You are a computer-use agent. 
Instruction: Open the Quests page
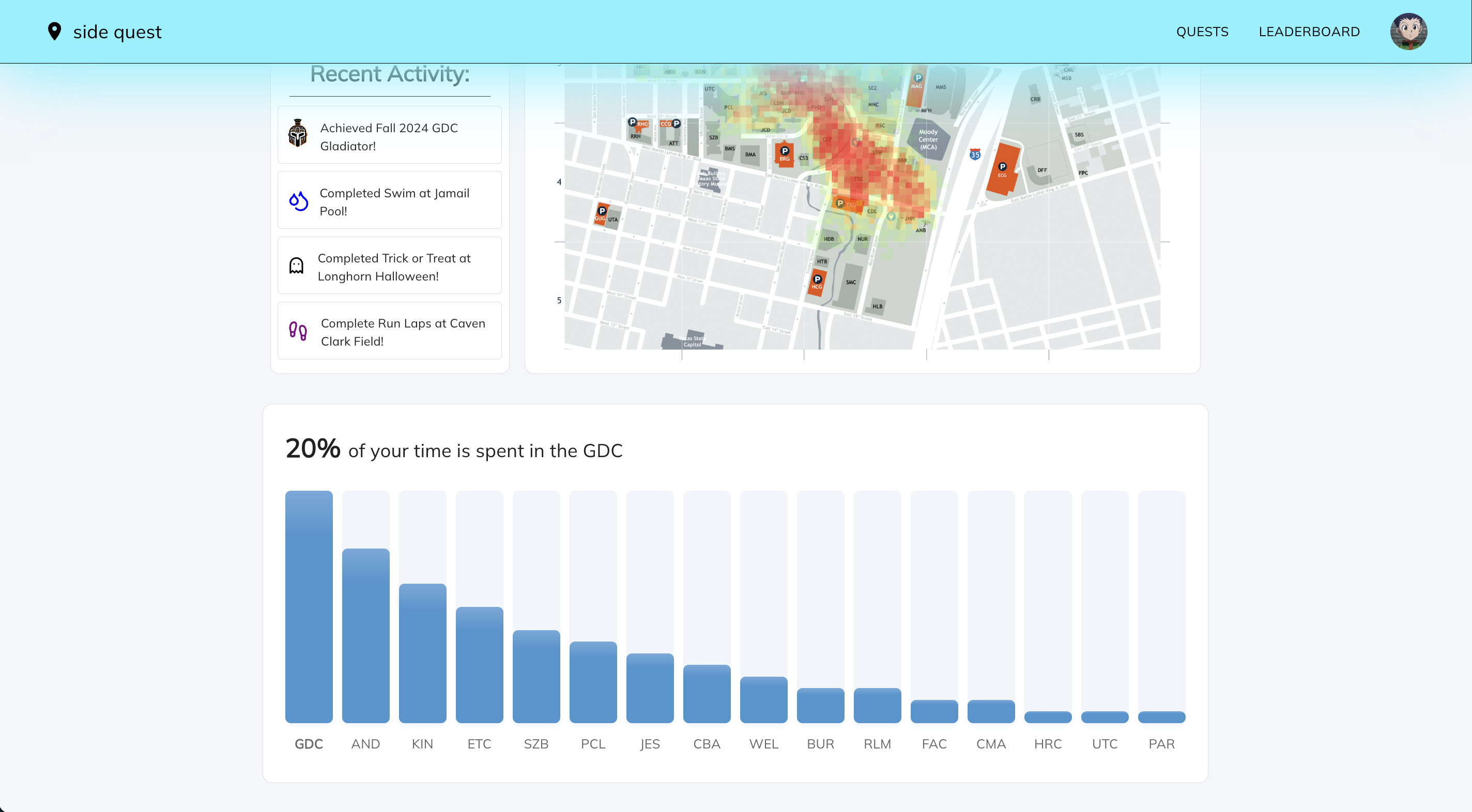(x=1202, y=32)
